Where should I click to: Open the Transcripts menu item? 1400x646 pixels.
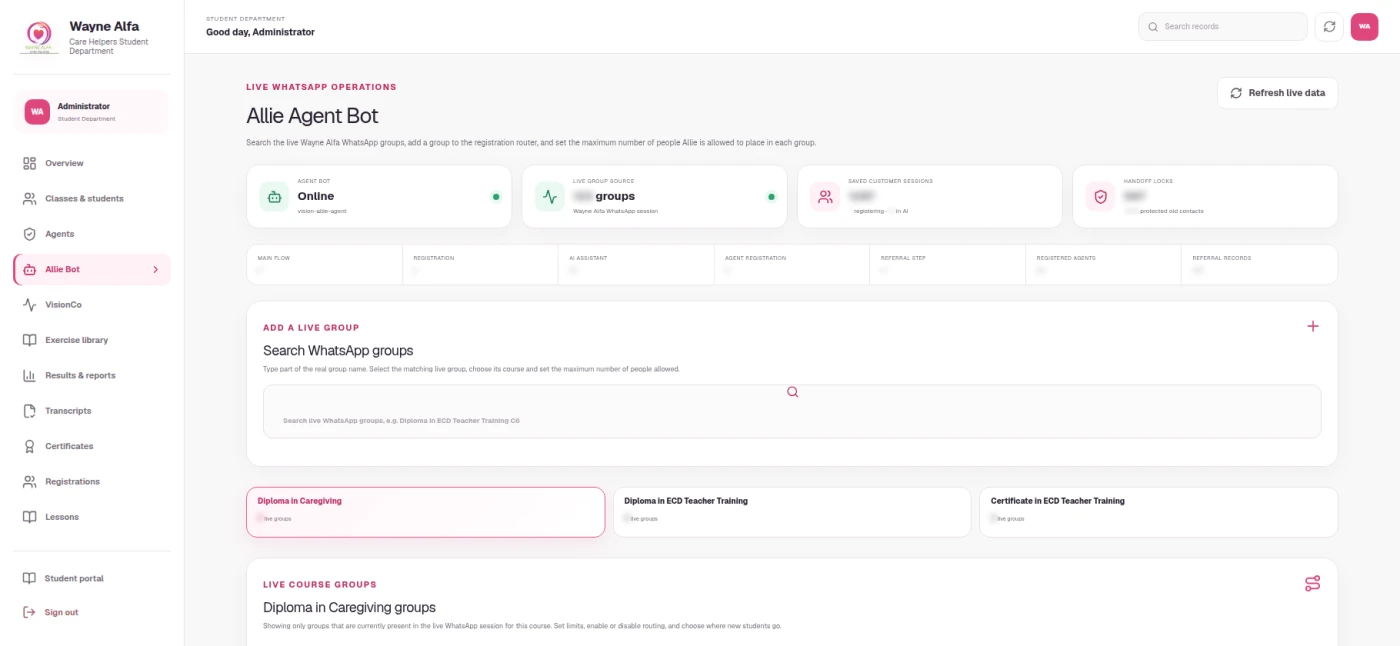pos(92,411)
